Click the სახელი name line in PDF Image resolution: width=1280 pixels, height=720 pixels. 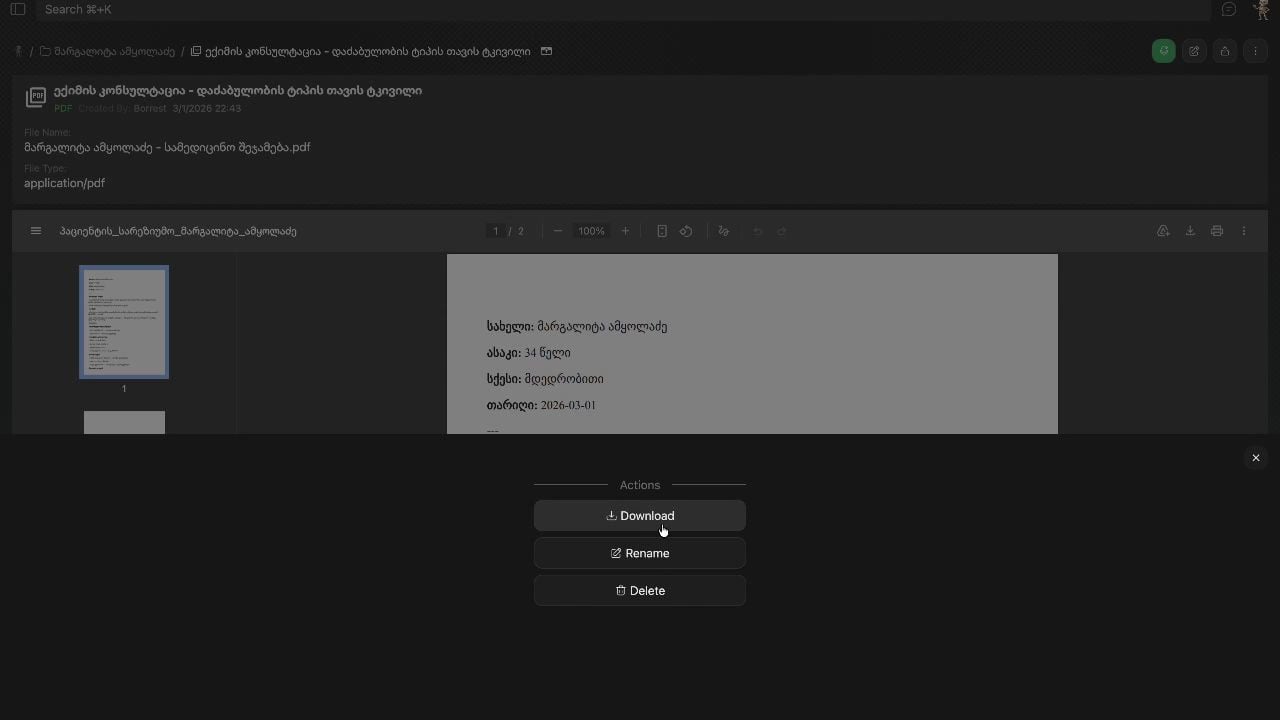click(577, 326)
